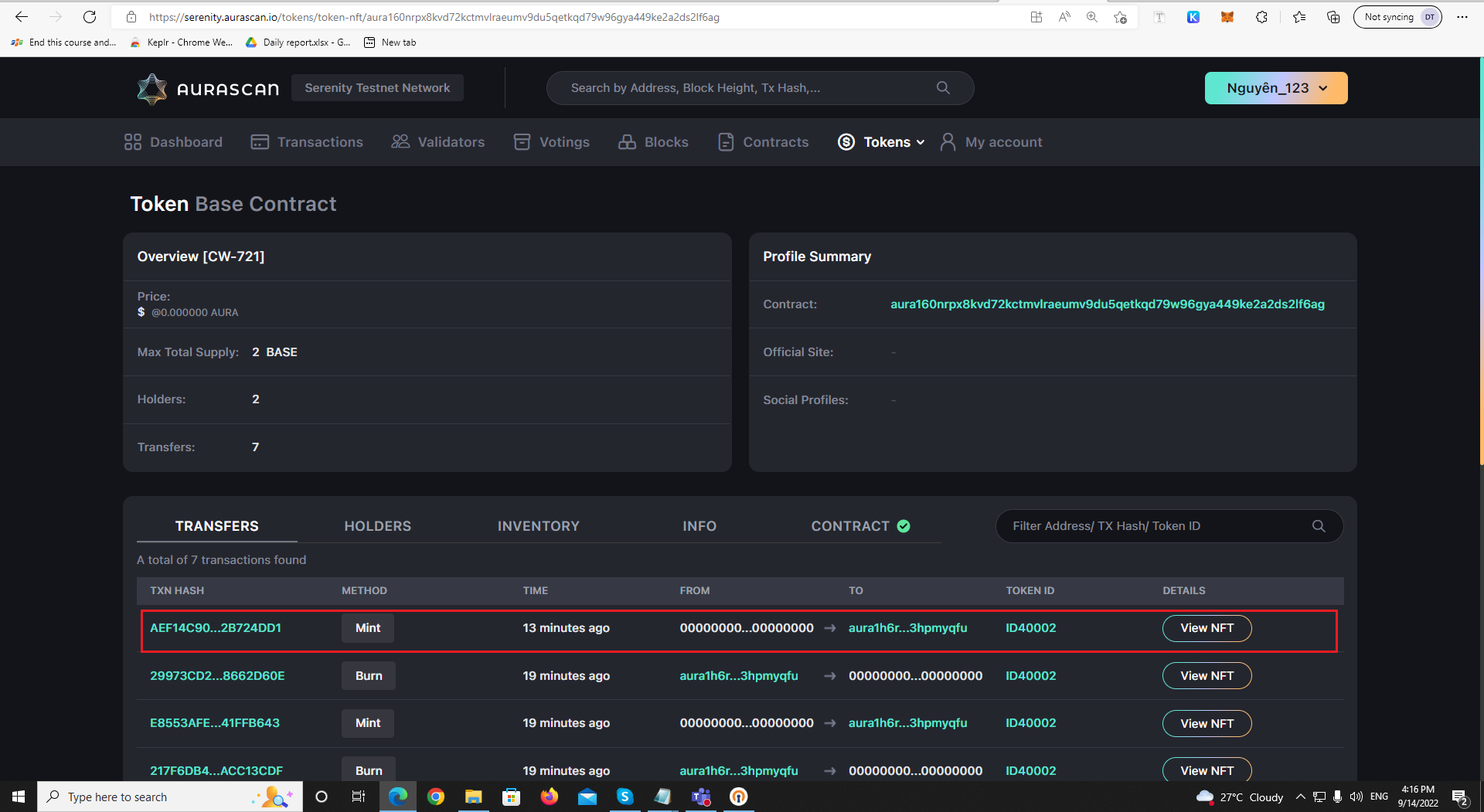The width and height of the screenshot is (1484, 812).
Task: Open the Dashboard page via its grid icon
Action: pyautogui.click(x=132, y=142)
